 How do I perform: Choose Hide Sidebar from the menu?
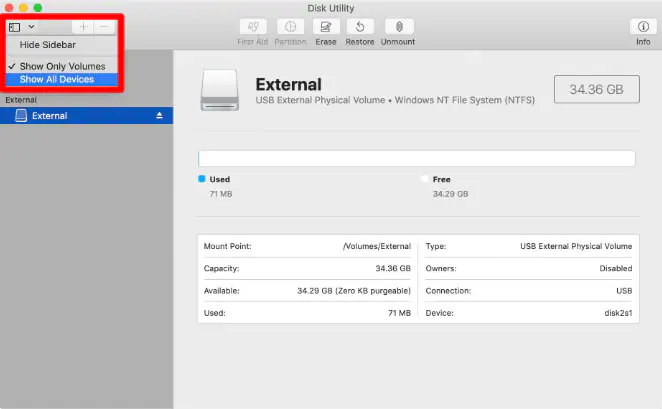tap(62, 45)
